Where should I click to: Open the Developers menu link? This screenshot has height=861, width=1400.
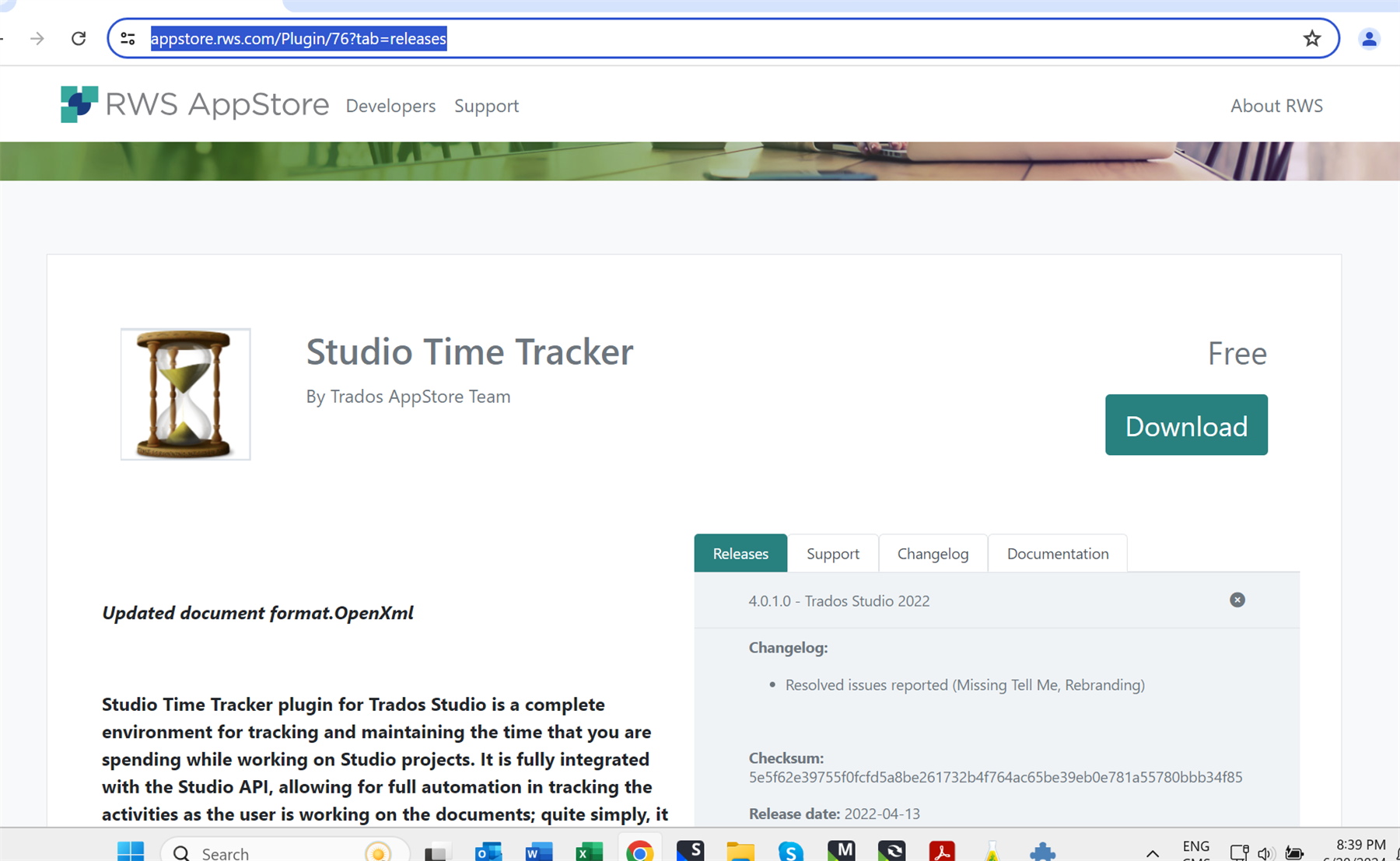[390, 106]
